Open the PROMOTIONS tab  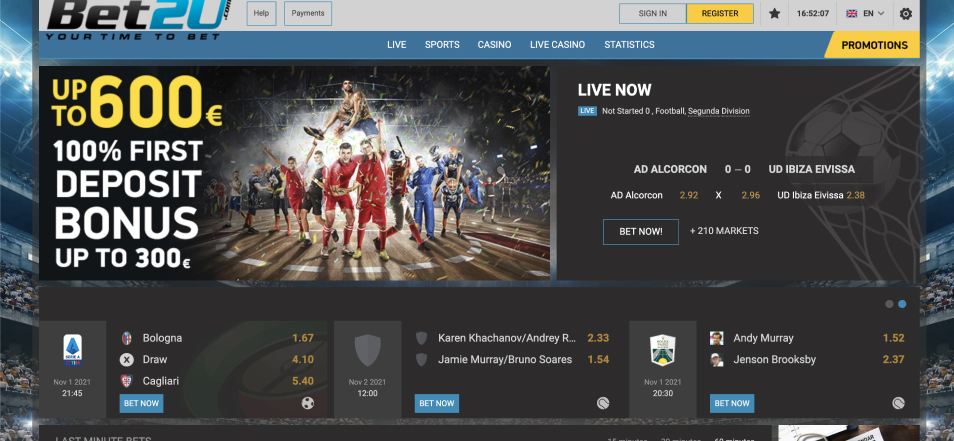(x=874, y=45)
